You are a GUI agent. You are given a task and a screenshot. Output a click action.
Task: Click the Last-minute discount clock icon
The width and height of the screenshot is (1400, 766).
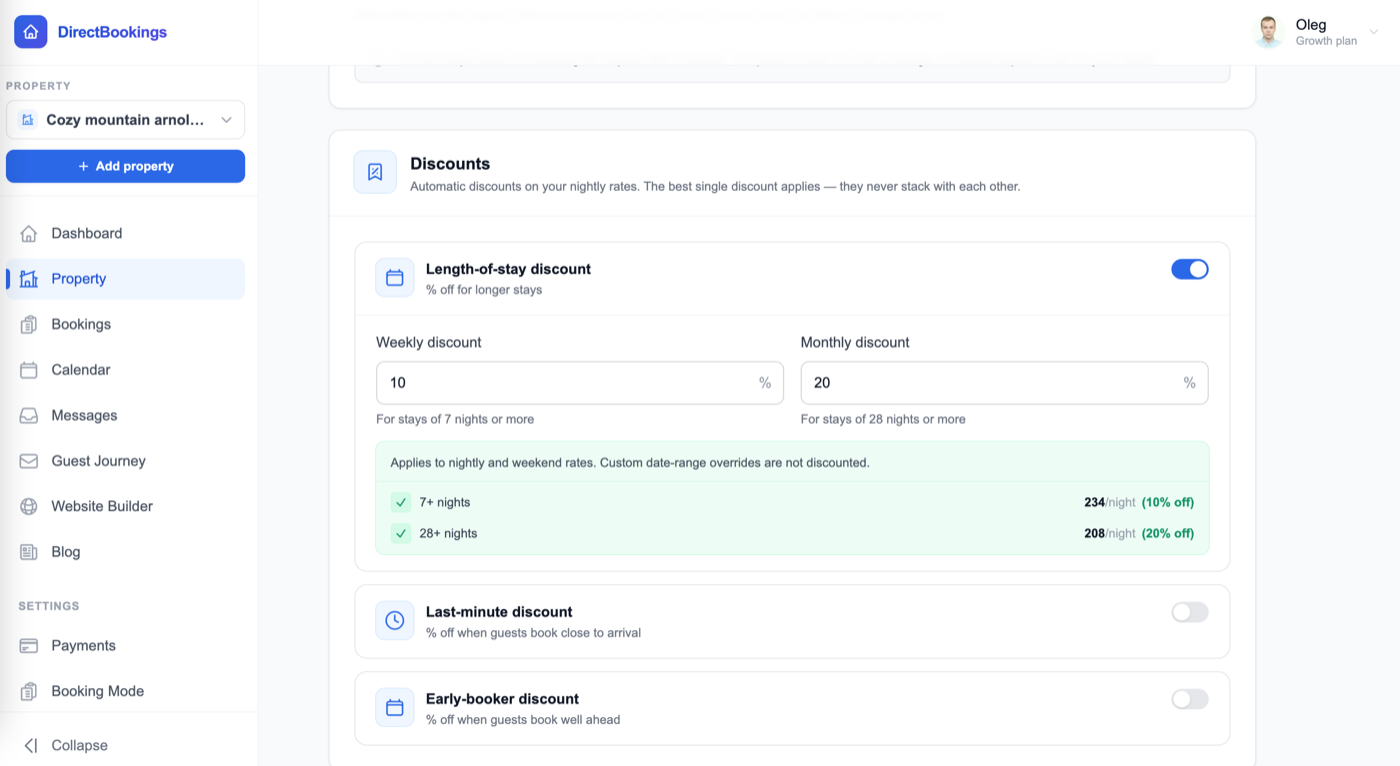pyautogui.click(x=395, y=621)
